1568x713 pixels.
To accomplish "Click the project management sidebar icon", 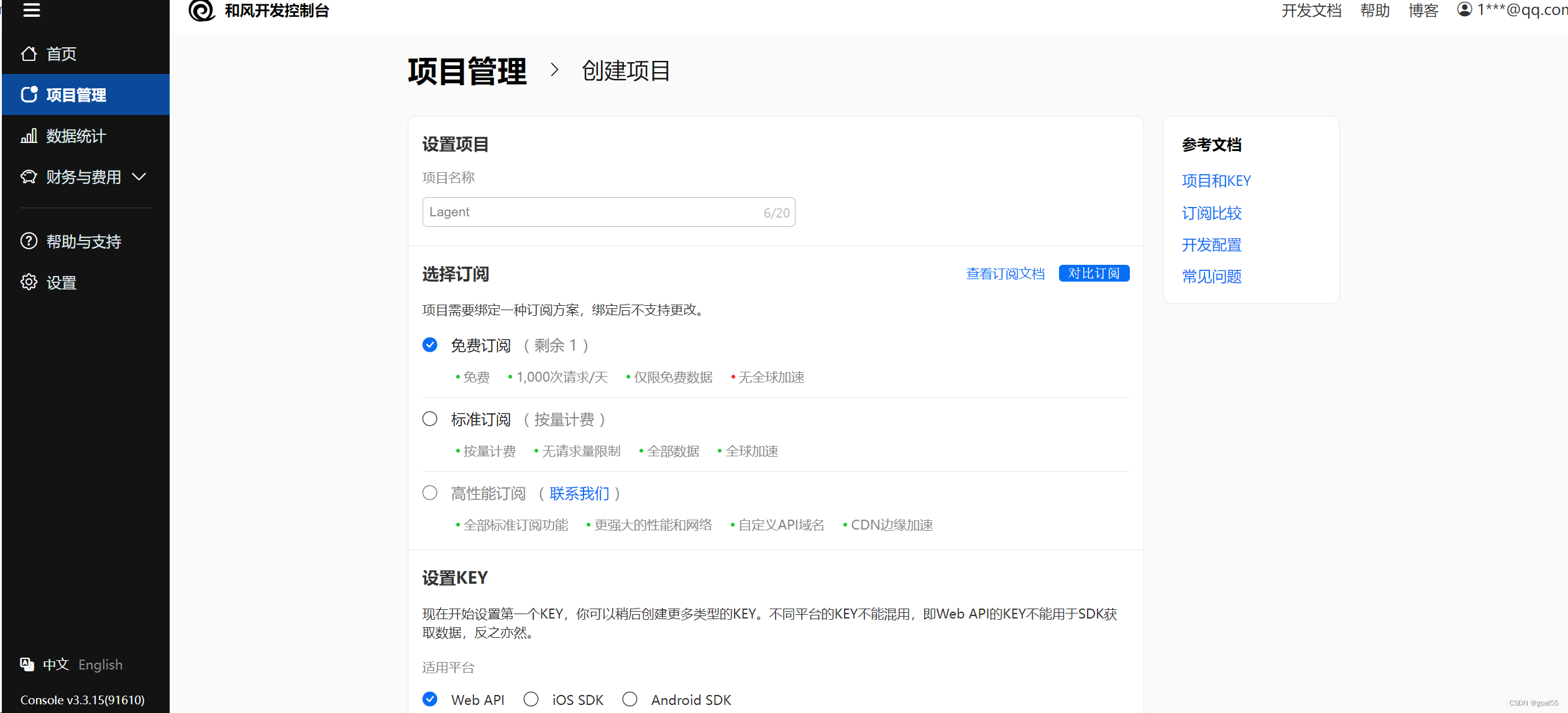I will (x=29, y=94).
